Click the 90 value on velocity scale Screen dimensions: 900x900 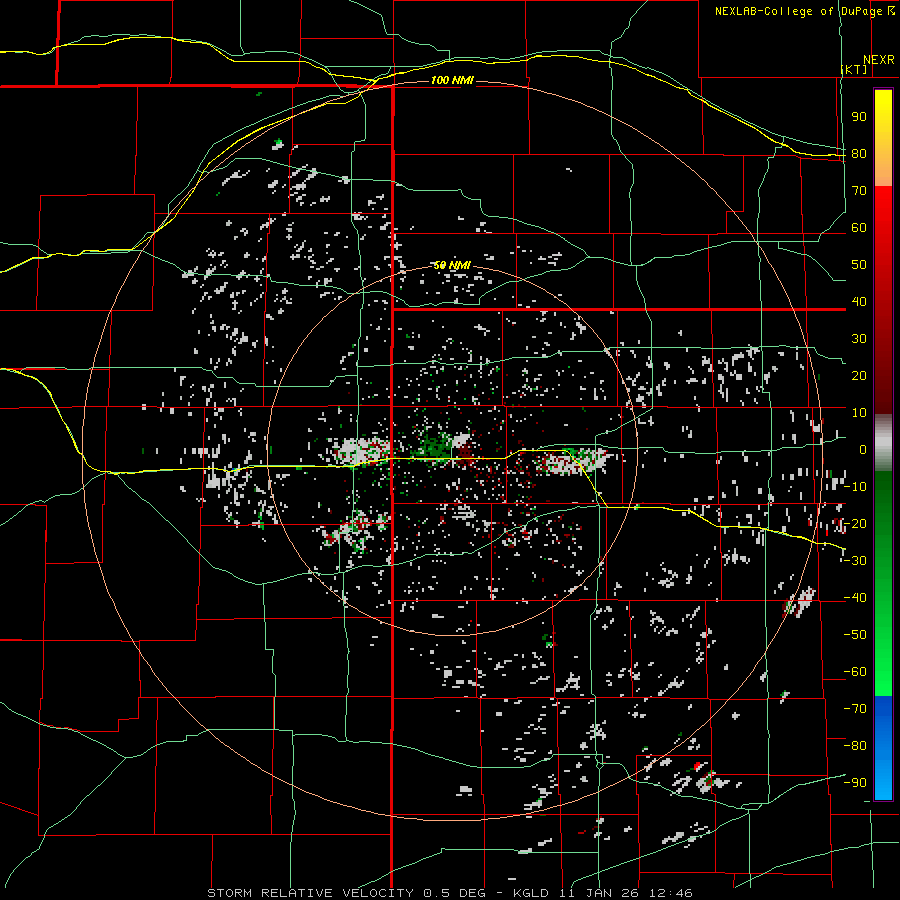859,117
